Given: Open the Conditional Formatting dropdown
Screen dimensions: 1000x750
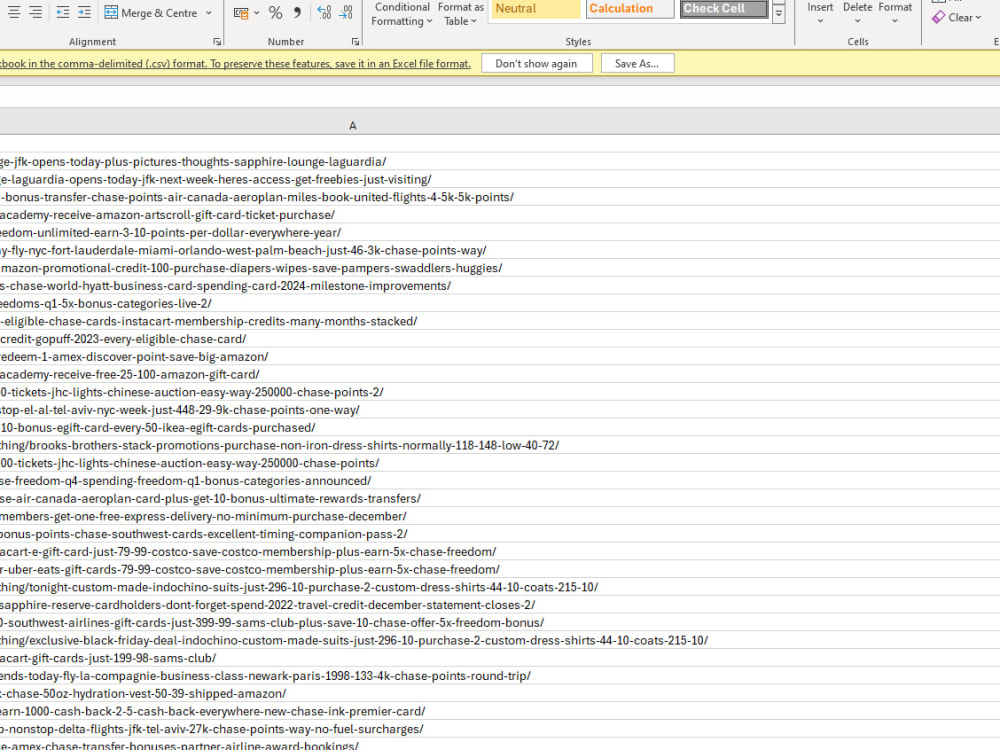Looking at the screenshot, I should [x=401, y=14].
